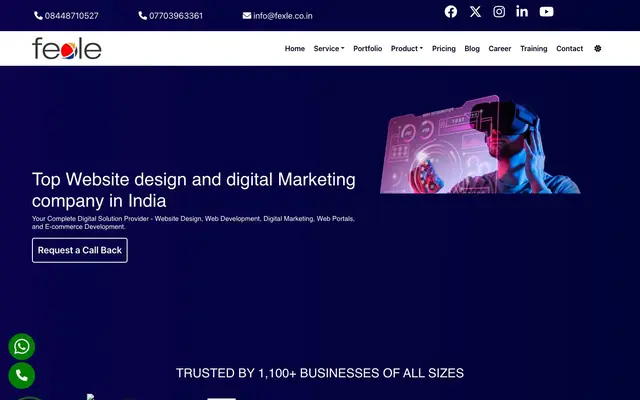Screen dimensions: 640x400
Task: Open the LinkedIn social icon
Action: coord(522,12)
